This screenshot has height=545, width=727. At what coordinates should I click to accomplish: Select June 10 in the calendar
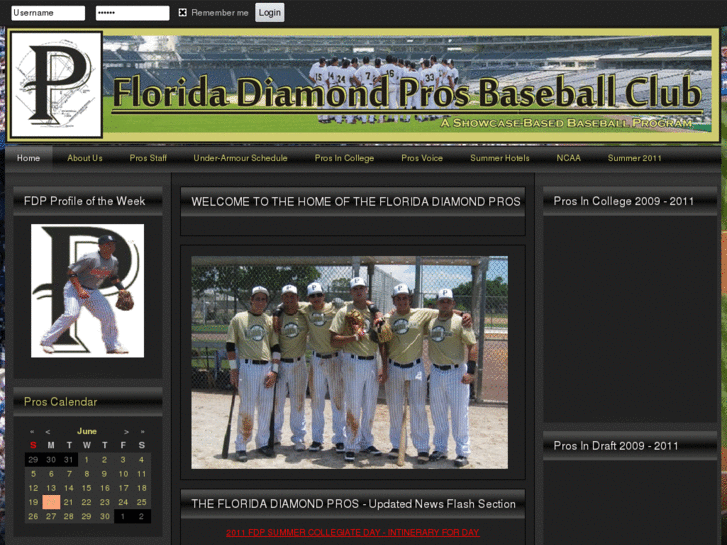[123, 474]
